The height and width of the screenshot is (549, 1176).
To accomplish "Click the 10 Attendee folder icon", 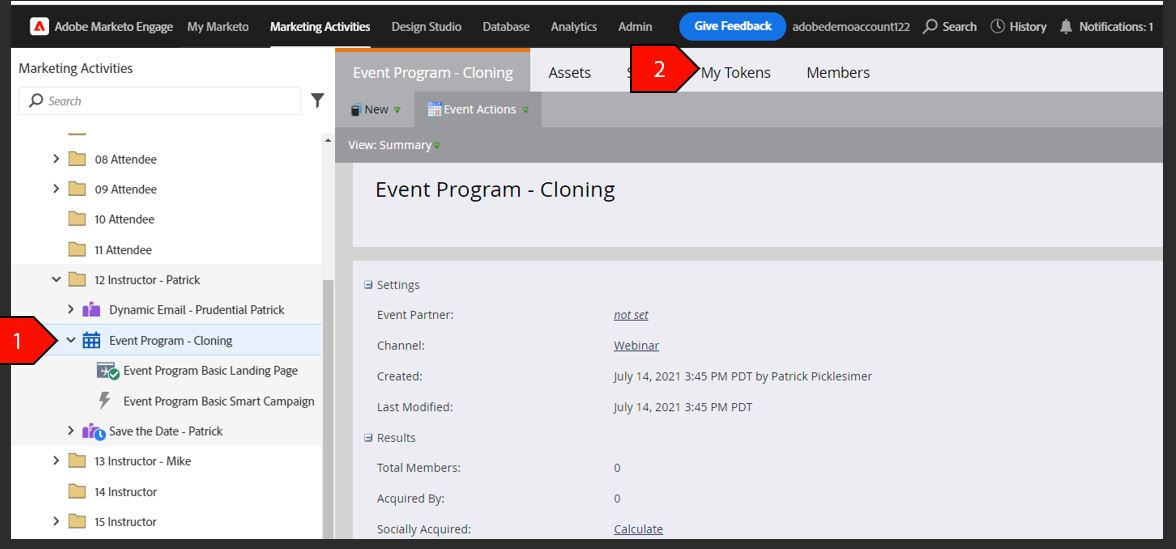I will [x=76, y=219].
